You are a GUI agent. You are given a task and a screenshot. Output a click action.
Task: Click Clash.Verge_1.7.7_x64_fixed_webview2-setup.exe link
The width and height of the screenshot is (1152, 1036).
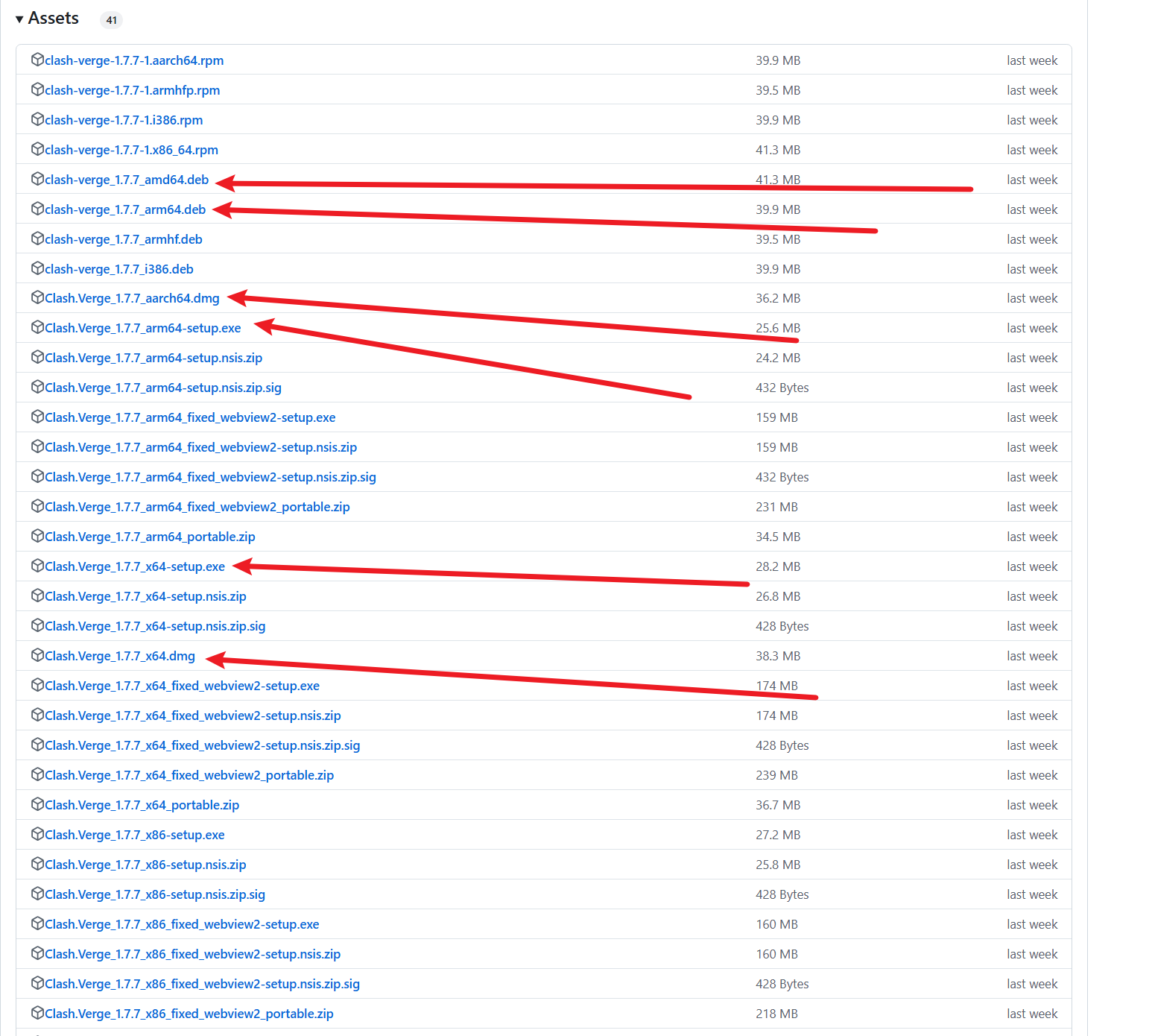[182, 686]
